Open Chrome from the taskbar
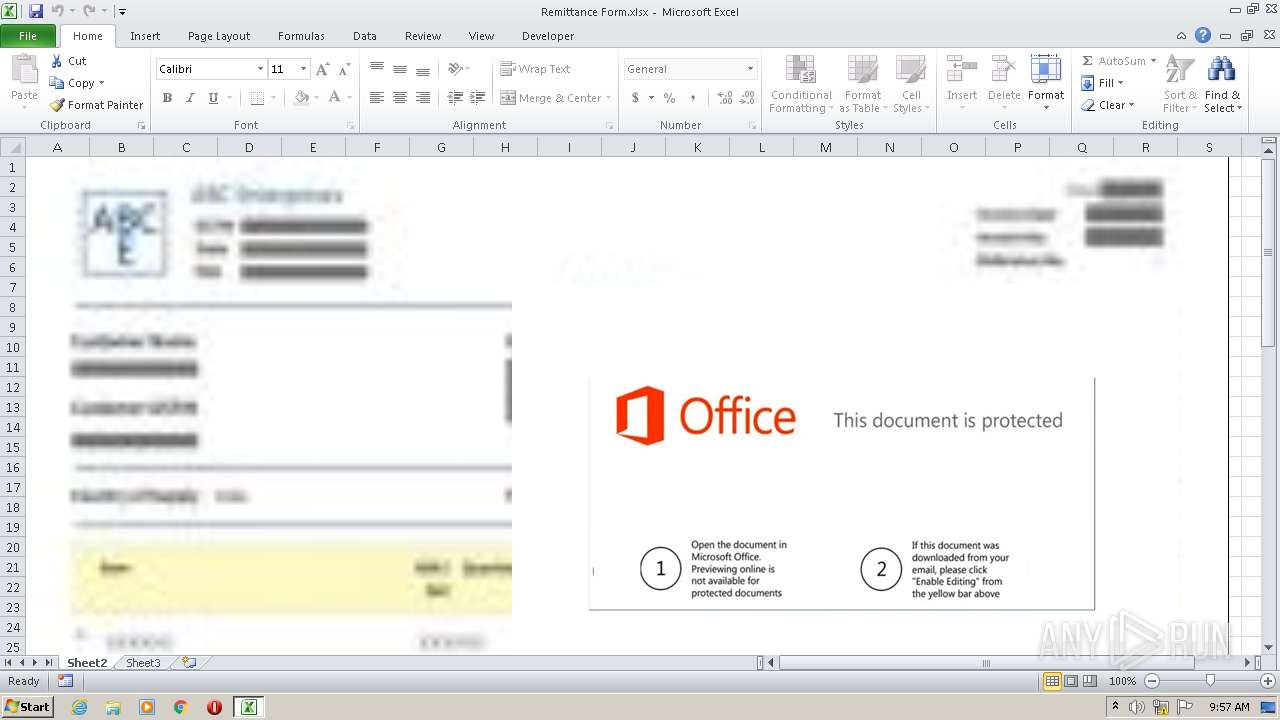Image resolution: width=1280 pixels, height=720 pixels. click(181, 707)
